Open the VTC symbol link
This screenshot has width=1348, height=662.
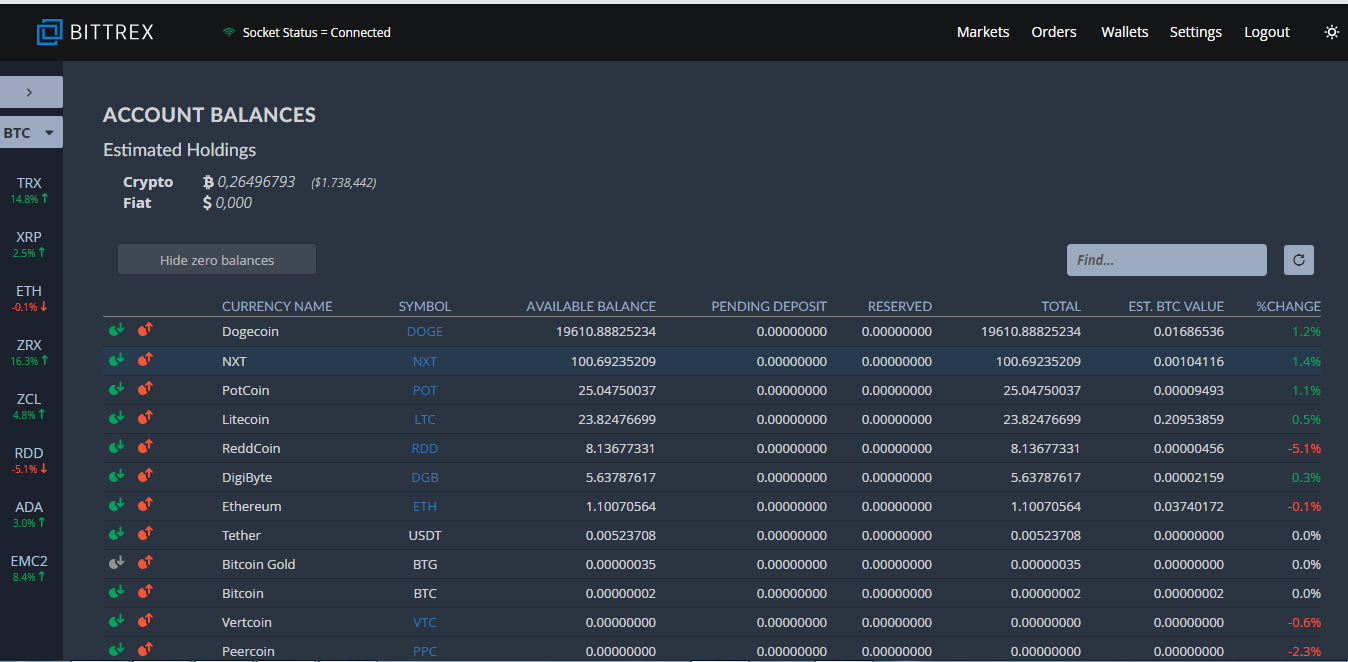(425, 622)
